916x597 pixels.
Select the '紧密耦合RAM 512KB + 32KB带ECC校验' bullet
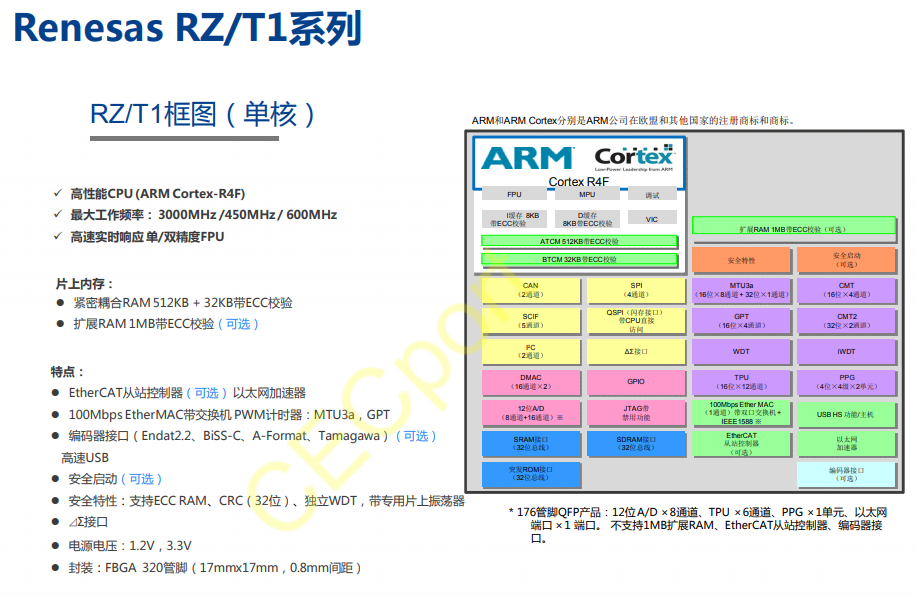click(183, 303)
